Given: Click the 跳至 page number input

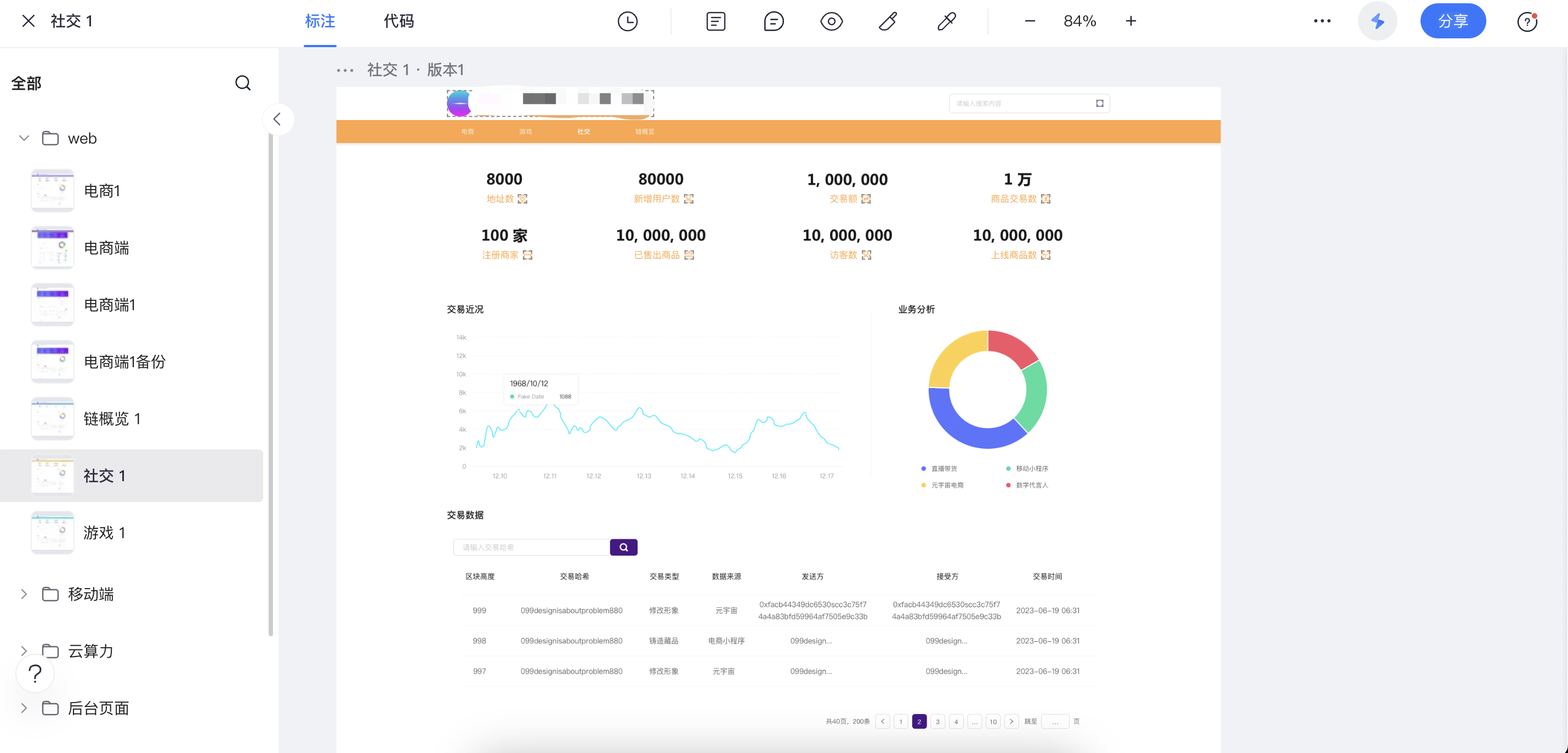Looking at the screenshot, I should (x=1055, y=721).
